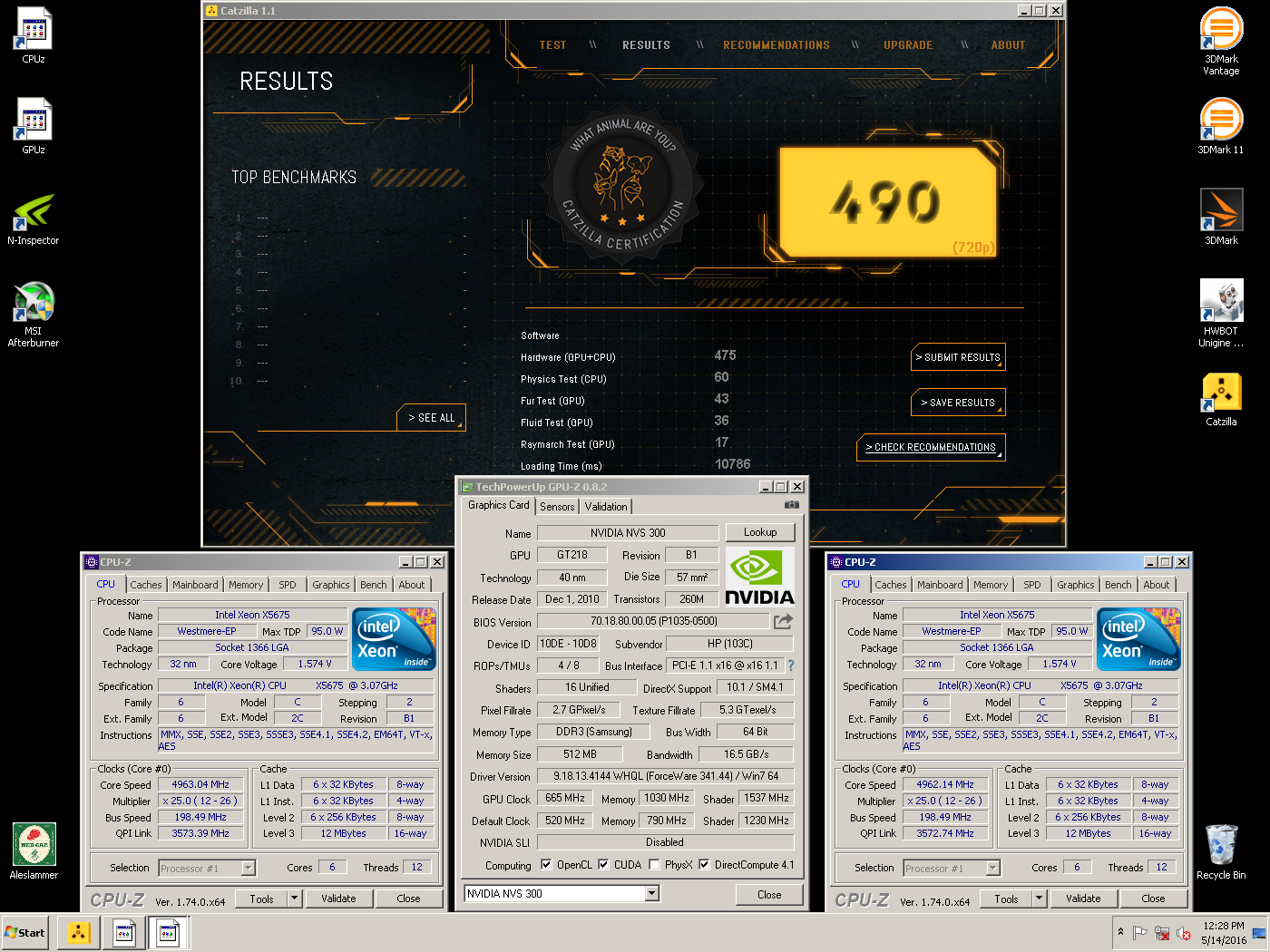Image resolution: width=1270 pixels, height=952 pixels.
Task: Click the volume tray icon
Action: tap(1184, 933)
